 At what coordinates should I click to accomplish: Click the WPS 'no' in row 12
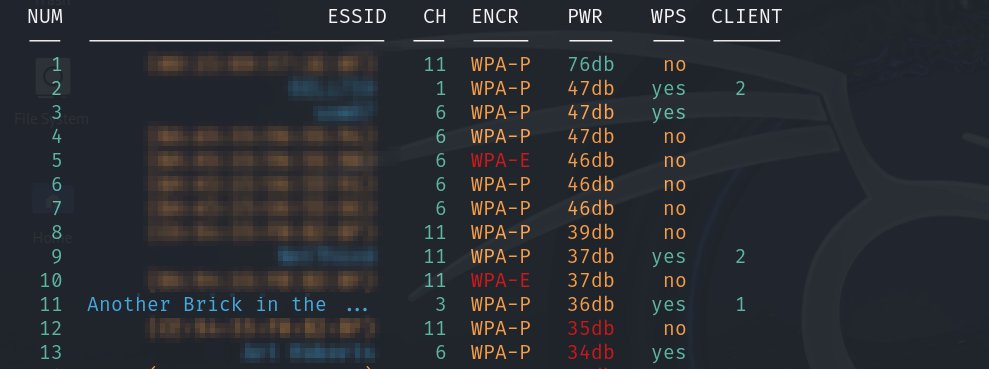pyautogui.click(x=675, y=329)
